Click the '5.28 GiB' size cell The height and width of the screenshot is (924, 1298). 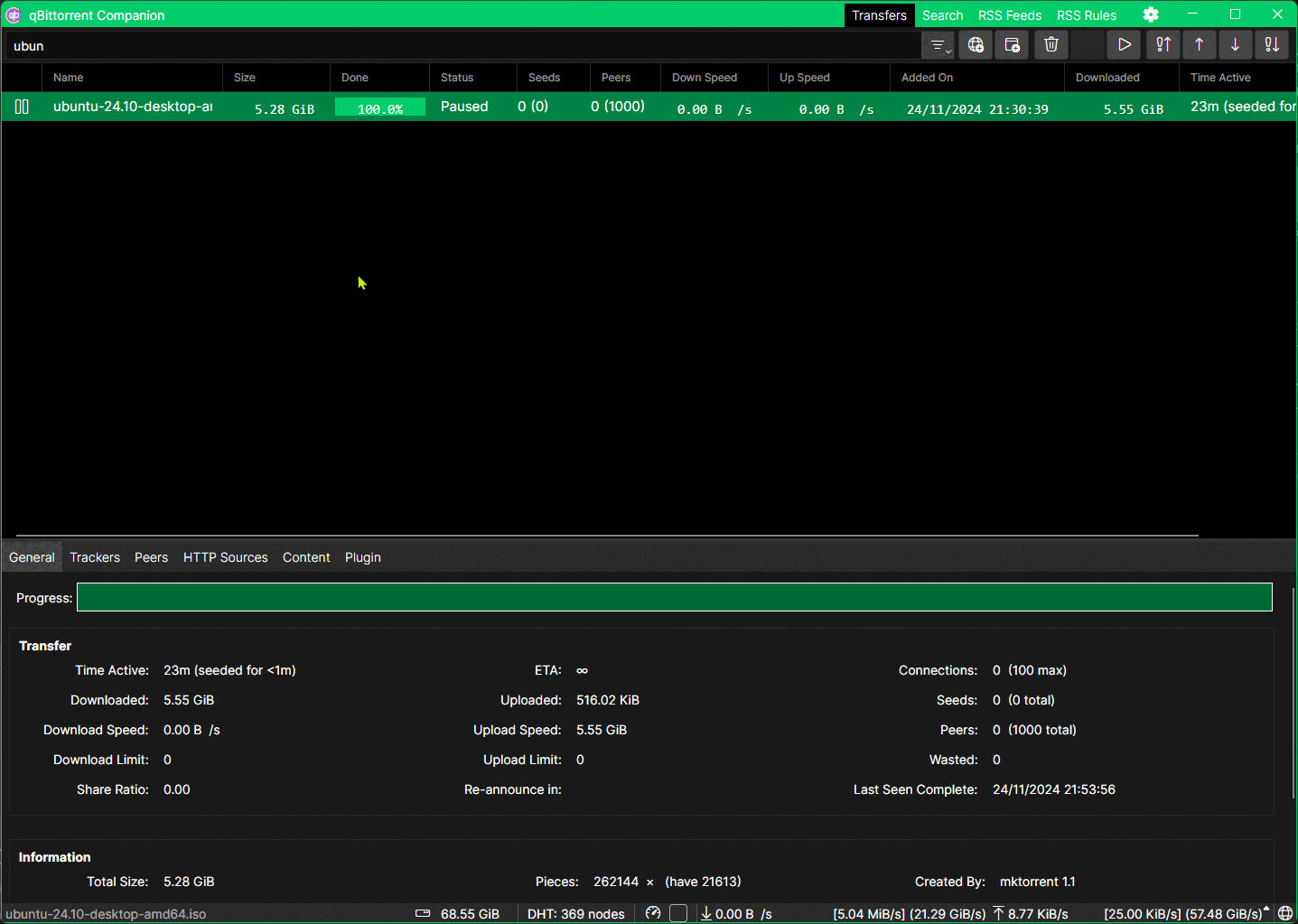pyautogui.click(x=285, y=108)
